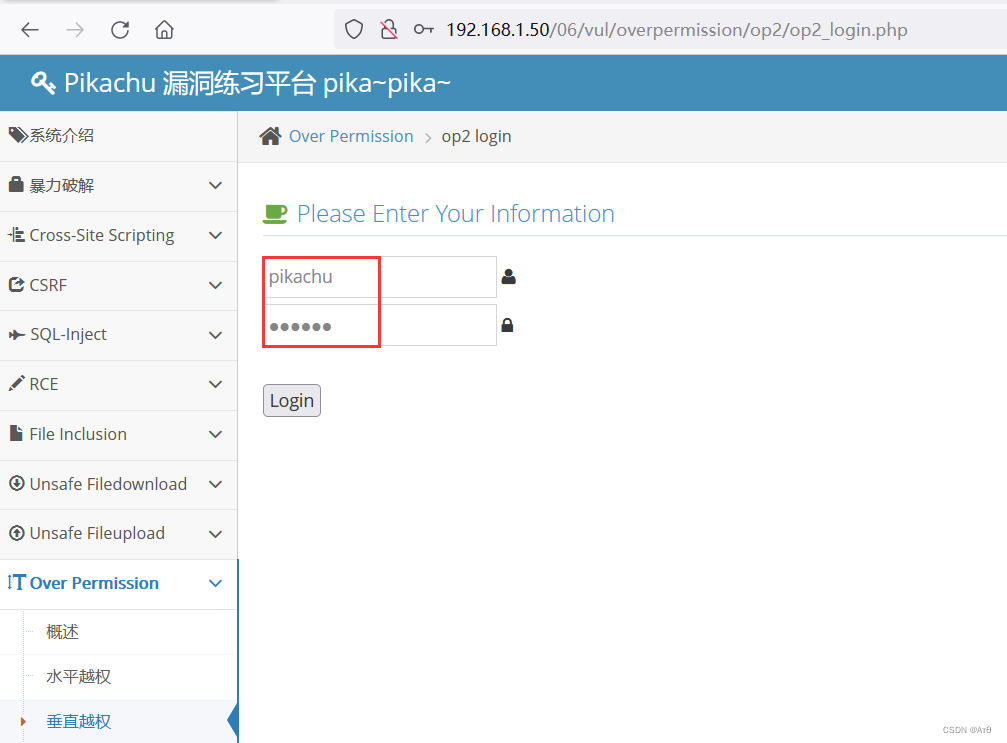This screenshot has width=1007, height=743.
Task: Click the op2 login breadcrumb text
Action: 477,137
